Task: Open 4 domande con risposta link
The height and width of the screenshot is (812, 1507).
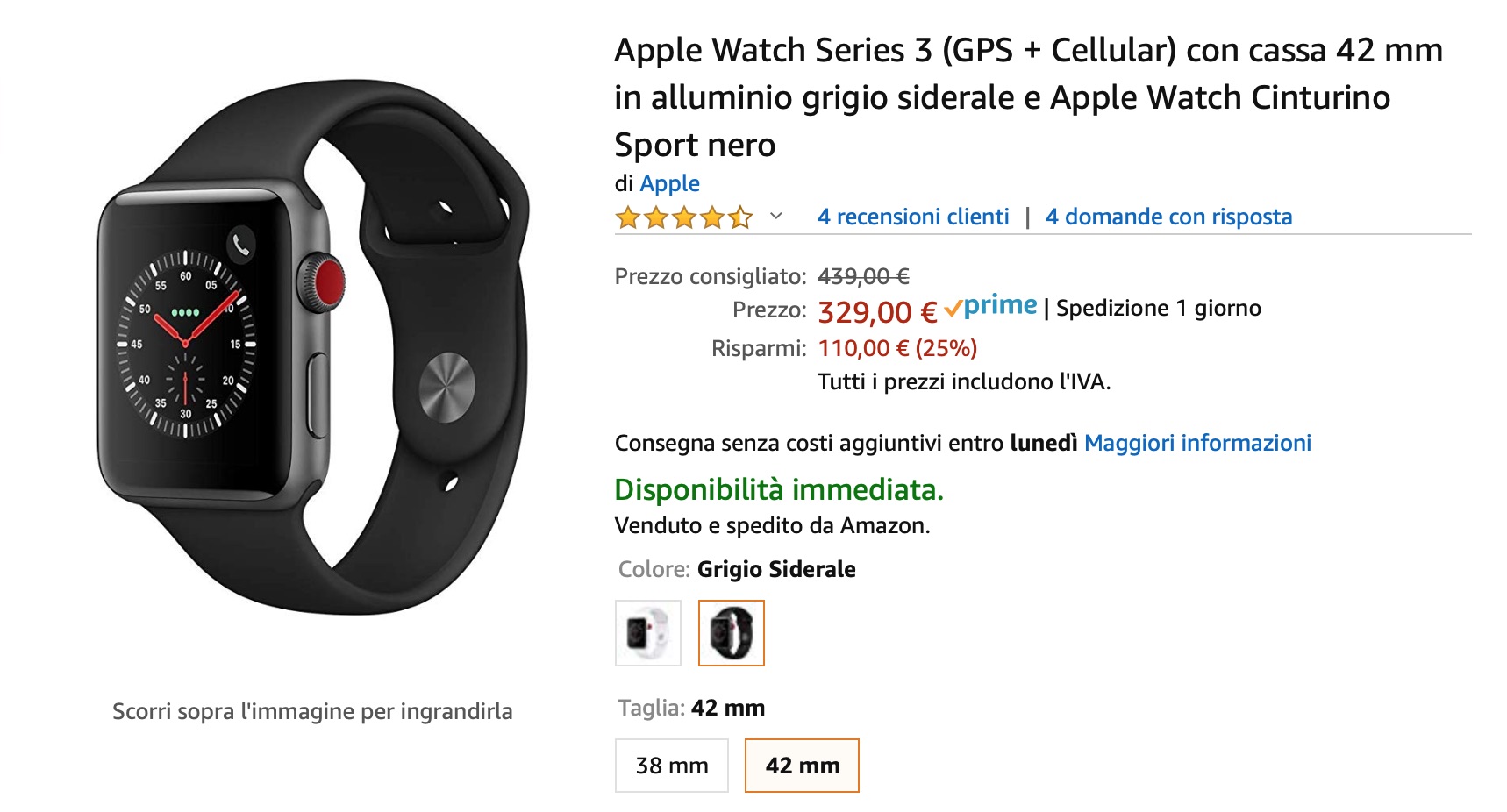Action: [x=1168, y=217]
